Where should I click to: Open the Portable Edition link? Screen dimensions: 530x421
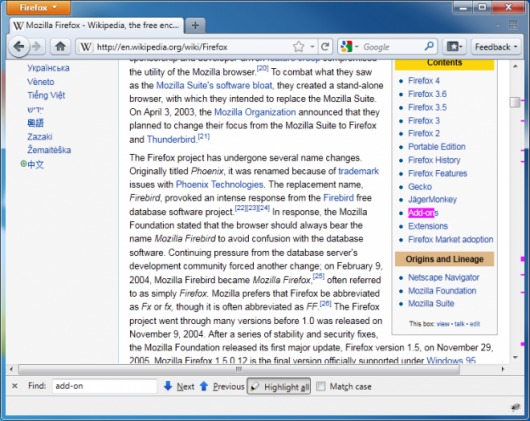[437, 147]
